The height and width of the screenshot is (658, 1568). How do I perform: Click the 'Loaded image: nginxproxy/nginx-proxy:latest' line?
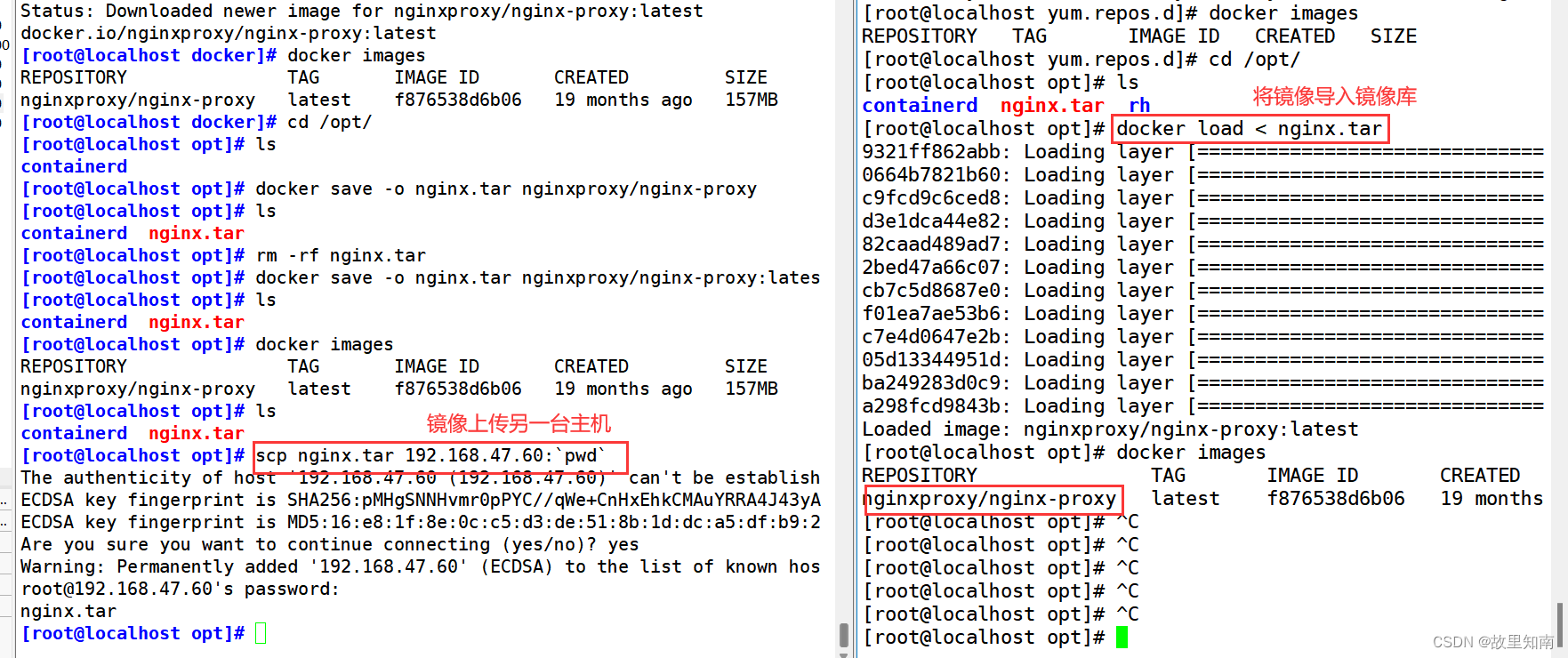1110,429
